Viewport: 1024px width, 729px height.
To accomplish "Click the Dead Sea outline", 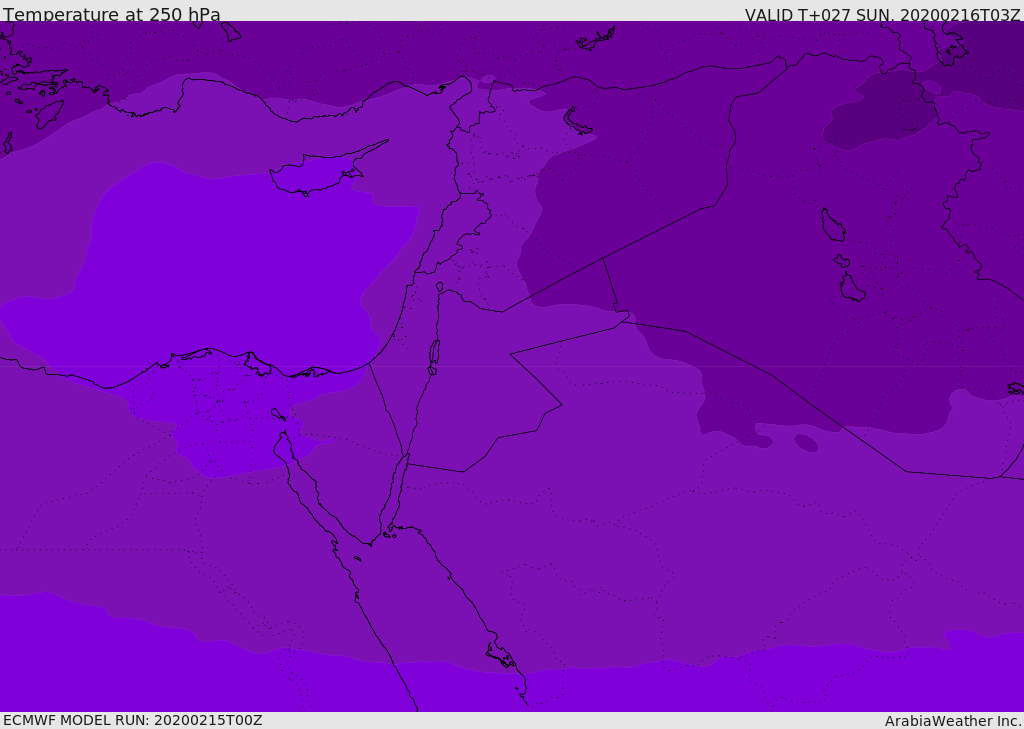I will tap(434, 353).
